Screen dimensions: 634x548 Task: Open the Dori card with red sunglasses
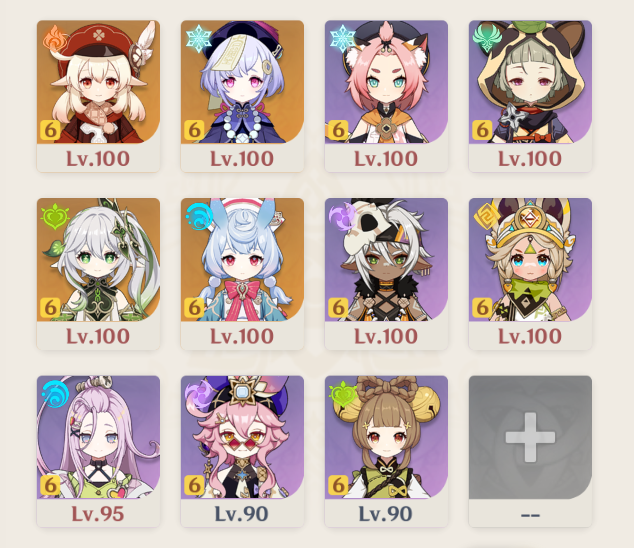pyautogui.click(x=242, y=451)
